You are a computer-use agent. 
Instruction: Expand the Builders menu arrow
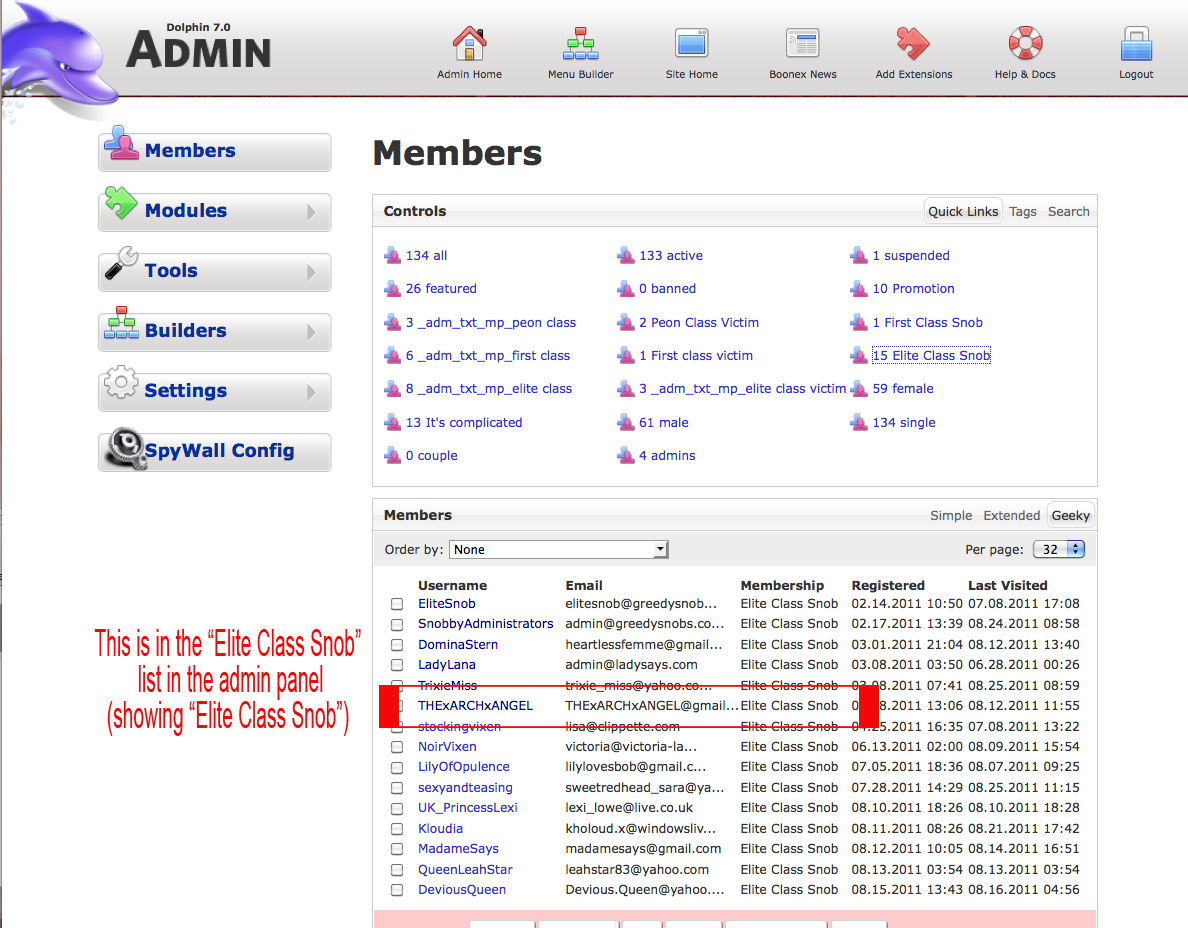click(311, 332)
